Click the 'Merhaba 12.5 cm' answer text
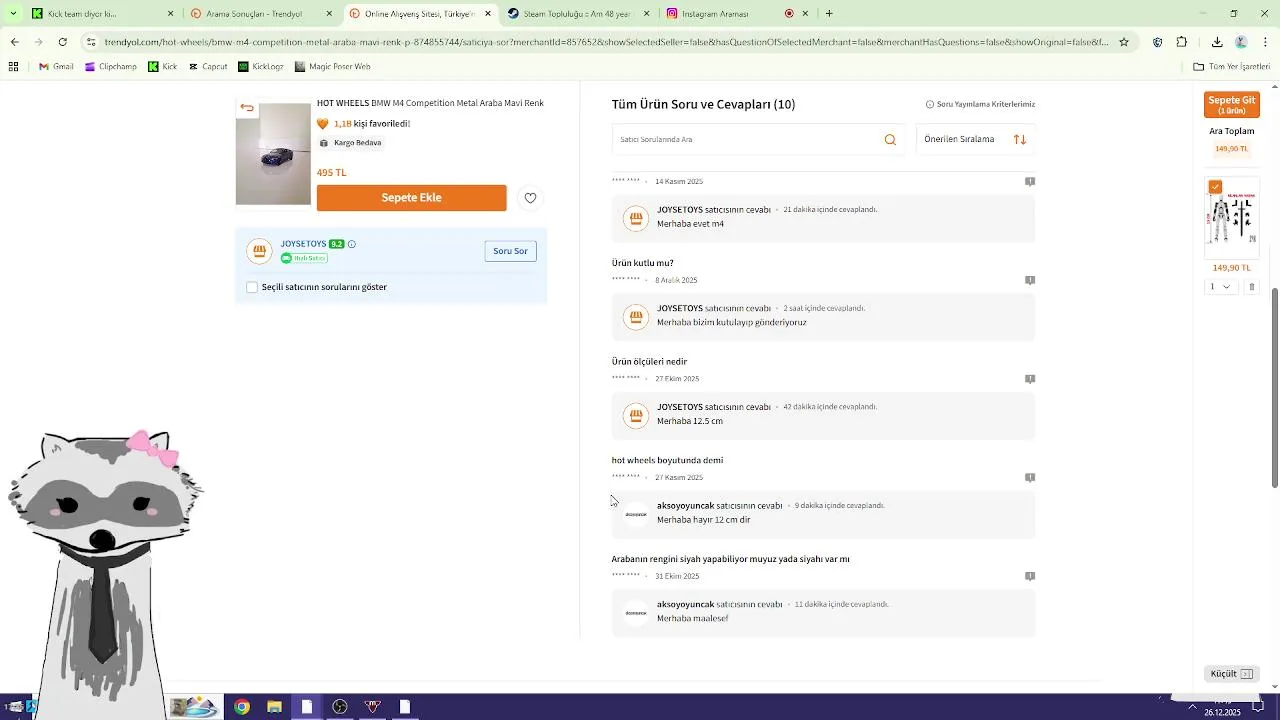1280x720 pixels. point(690,421)
